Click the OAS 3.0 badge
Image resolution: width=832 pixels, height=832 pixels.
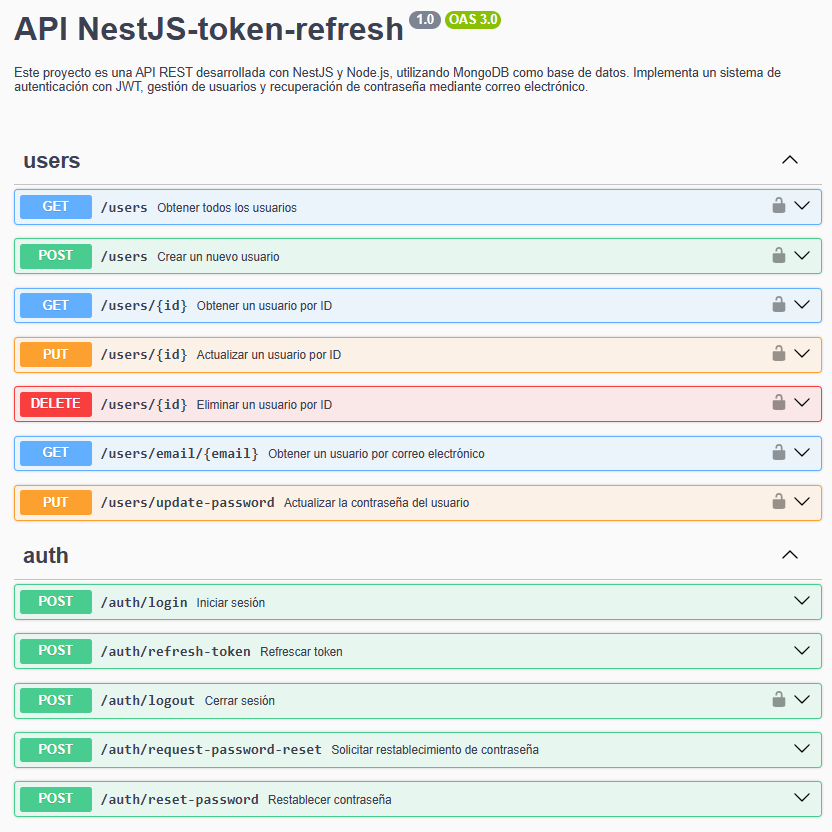pyautogui.click(x=473, y=20)
